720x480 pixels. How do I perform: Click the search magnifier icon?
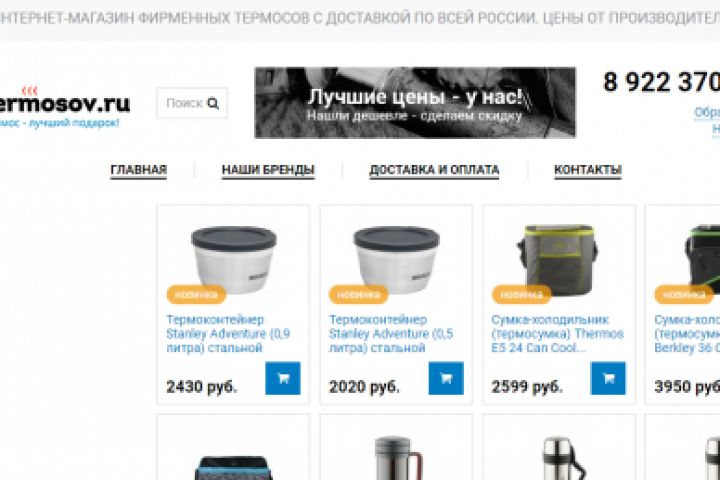point(213,103)
